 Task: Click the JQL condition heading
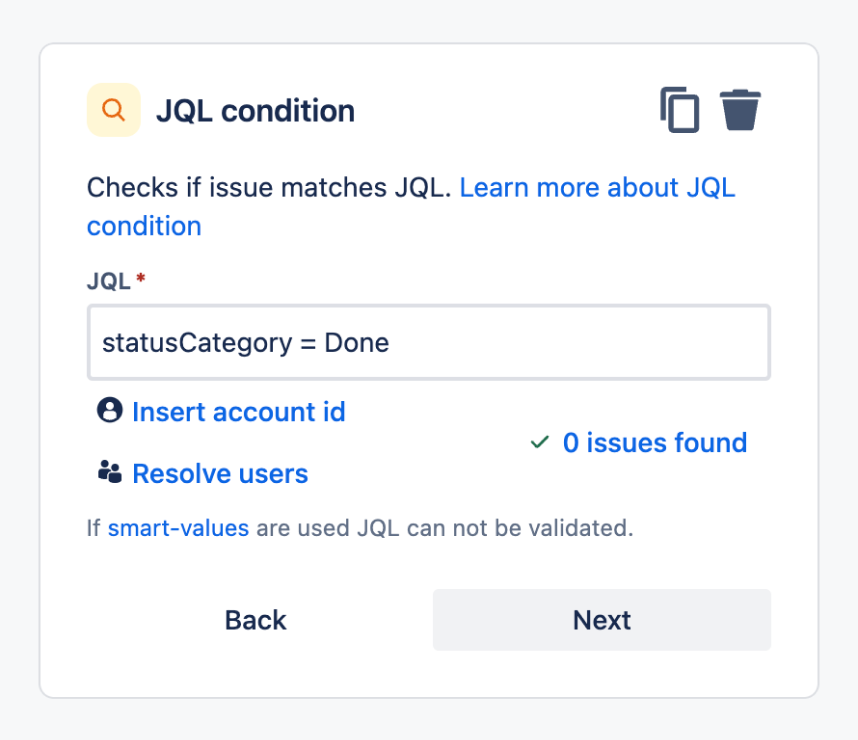pyautogui.click(x=256, y=111)
